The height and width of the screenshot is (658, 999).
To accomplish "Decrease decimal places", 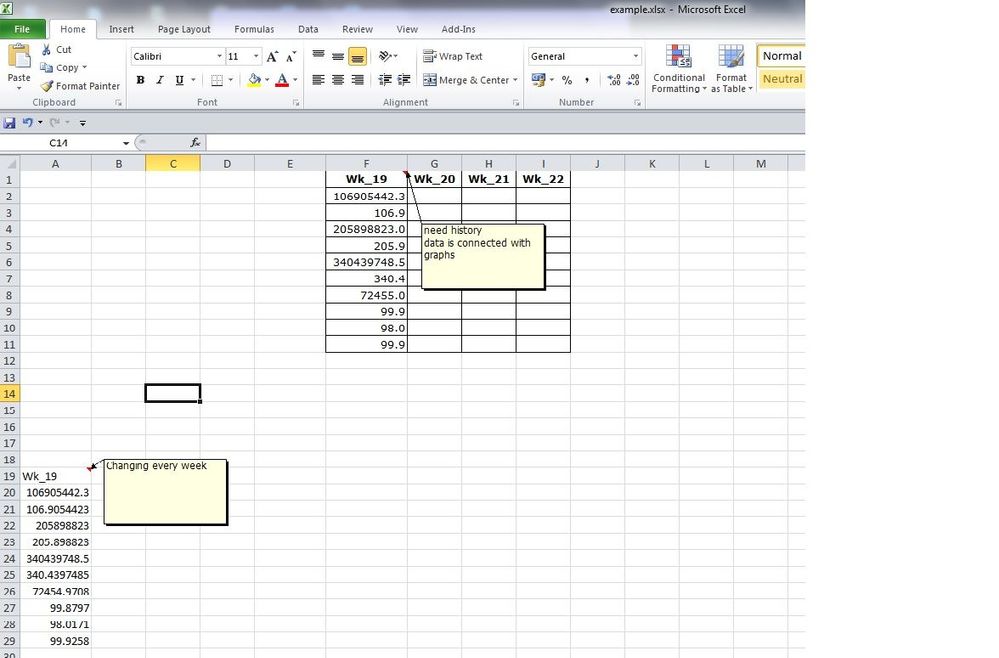I will coord(633,80).
